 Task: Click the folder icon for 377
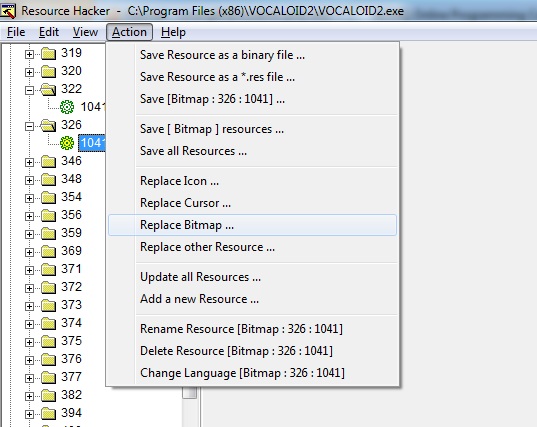(x=48, y=378)
